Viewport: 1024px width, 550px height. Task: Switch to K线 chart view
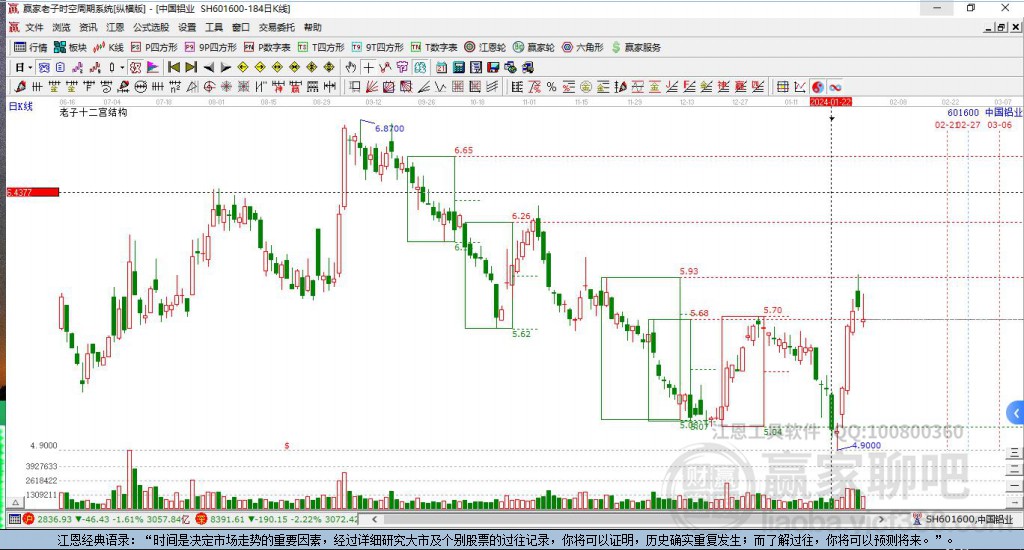tap(108, 47)
